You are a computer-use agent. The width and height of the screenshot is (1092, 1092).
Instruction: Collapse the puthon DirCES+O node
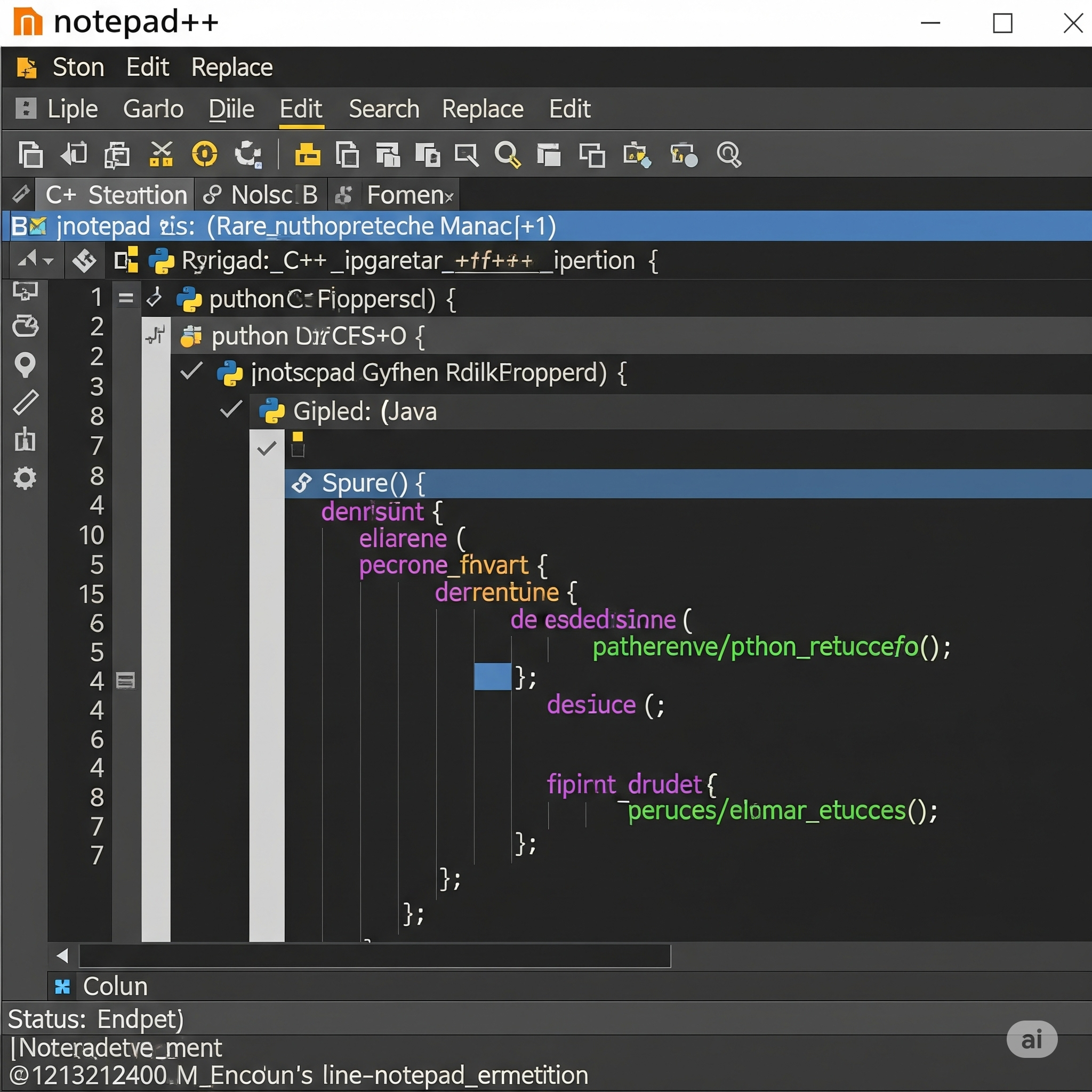click(x=156, y=335)
